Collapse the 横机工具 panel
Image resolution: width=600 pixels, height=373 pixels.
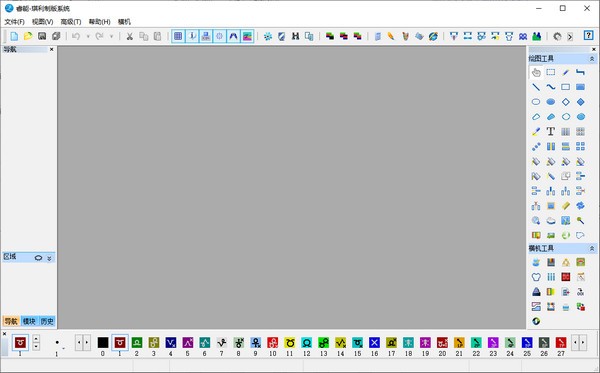click(592, 248)
